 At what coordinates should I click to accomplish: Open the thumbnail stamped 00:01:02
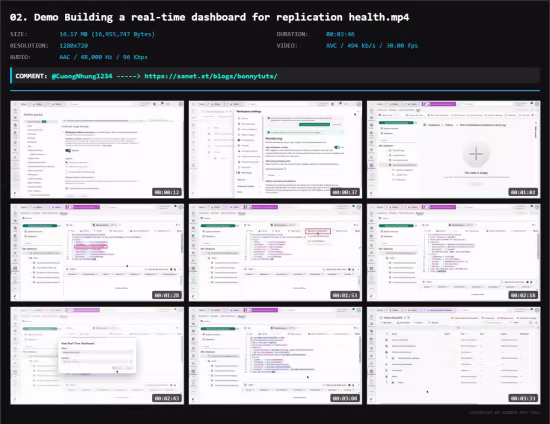pos(454,149)
